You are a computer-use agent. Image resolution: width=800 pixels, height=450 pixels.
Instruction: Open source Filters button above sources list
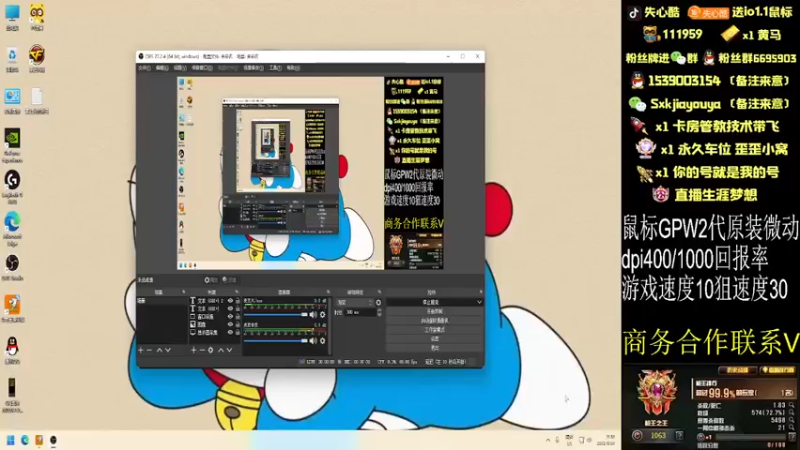coord(230,280)
